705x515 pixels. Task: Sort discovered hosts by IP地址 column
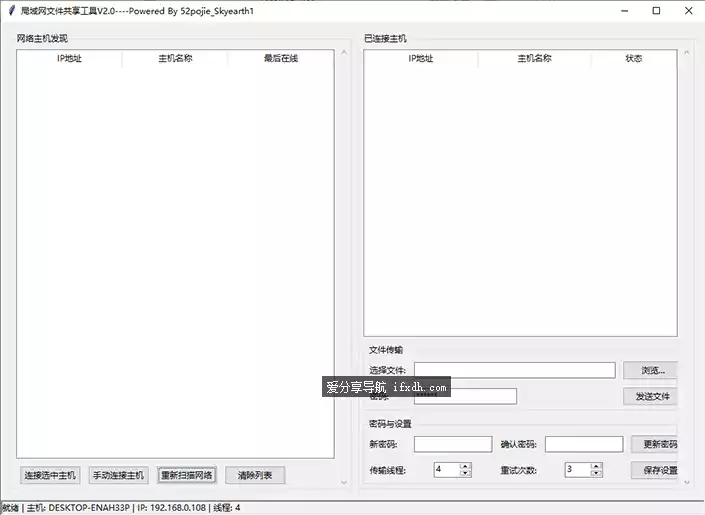pyautogui.click(x=69, y=58)
